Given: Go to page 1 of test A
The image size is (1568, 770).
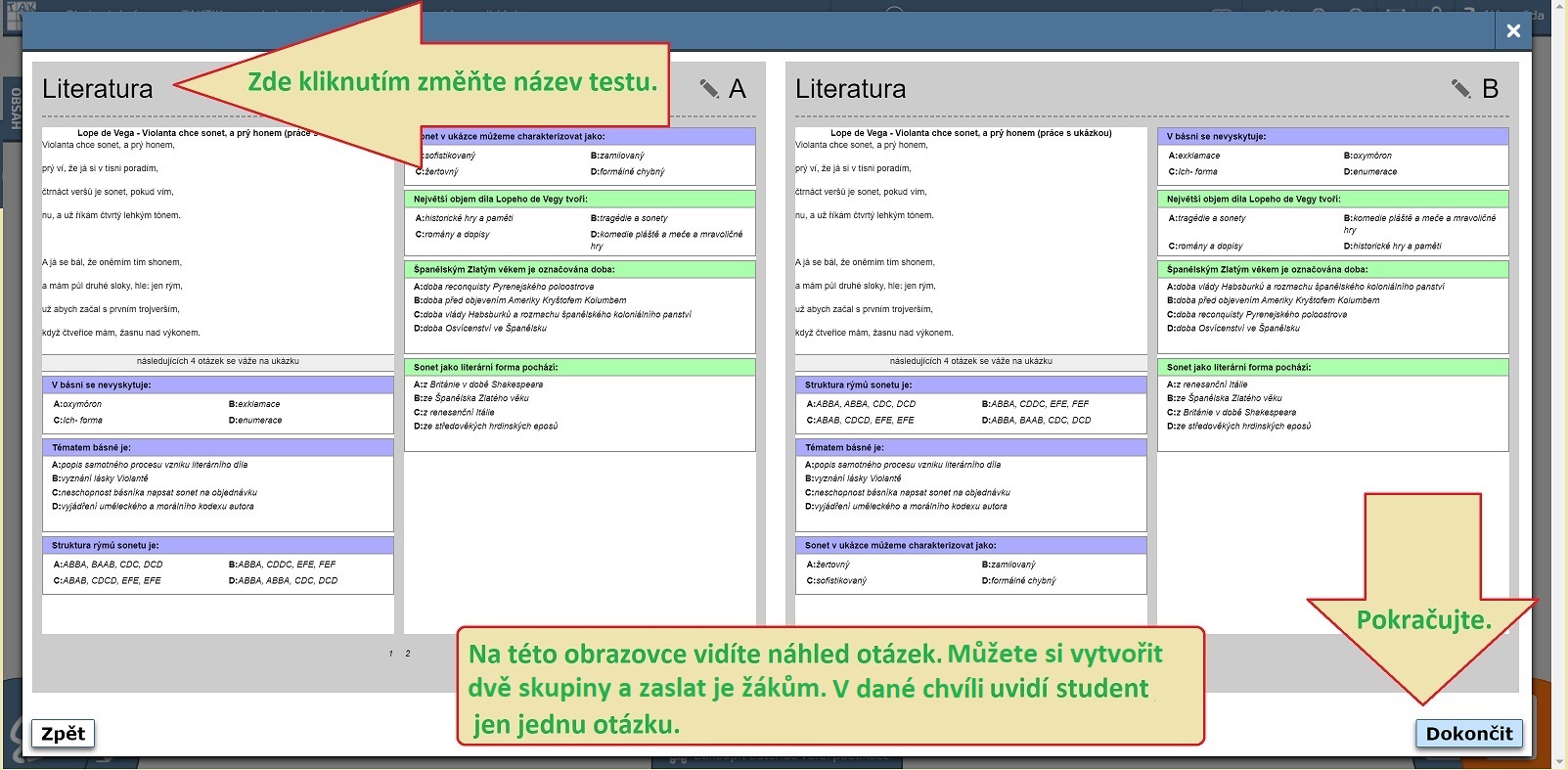Looking at the screenshot, I should (391, 654).
